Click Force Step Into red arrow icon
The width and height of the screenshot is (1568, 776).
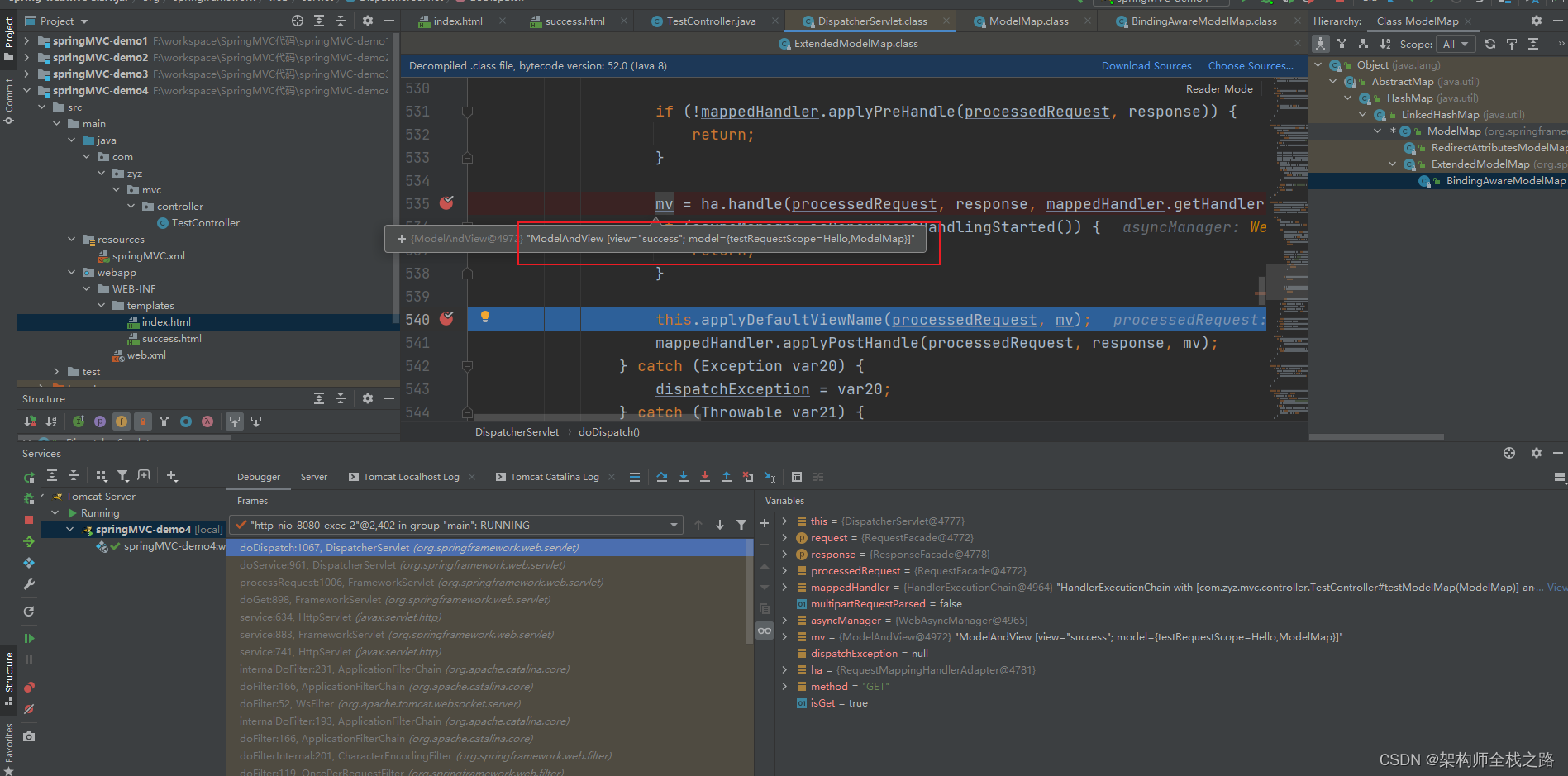705,477
